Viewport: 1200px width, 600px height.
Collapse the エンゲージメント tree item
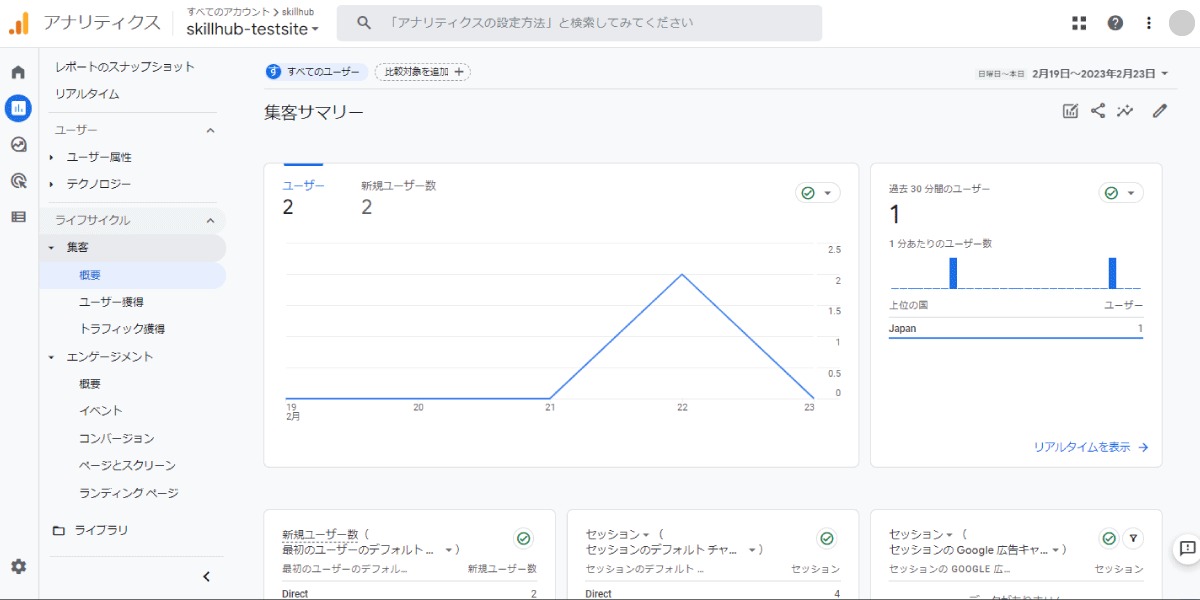(x=51, y=356)
